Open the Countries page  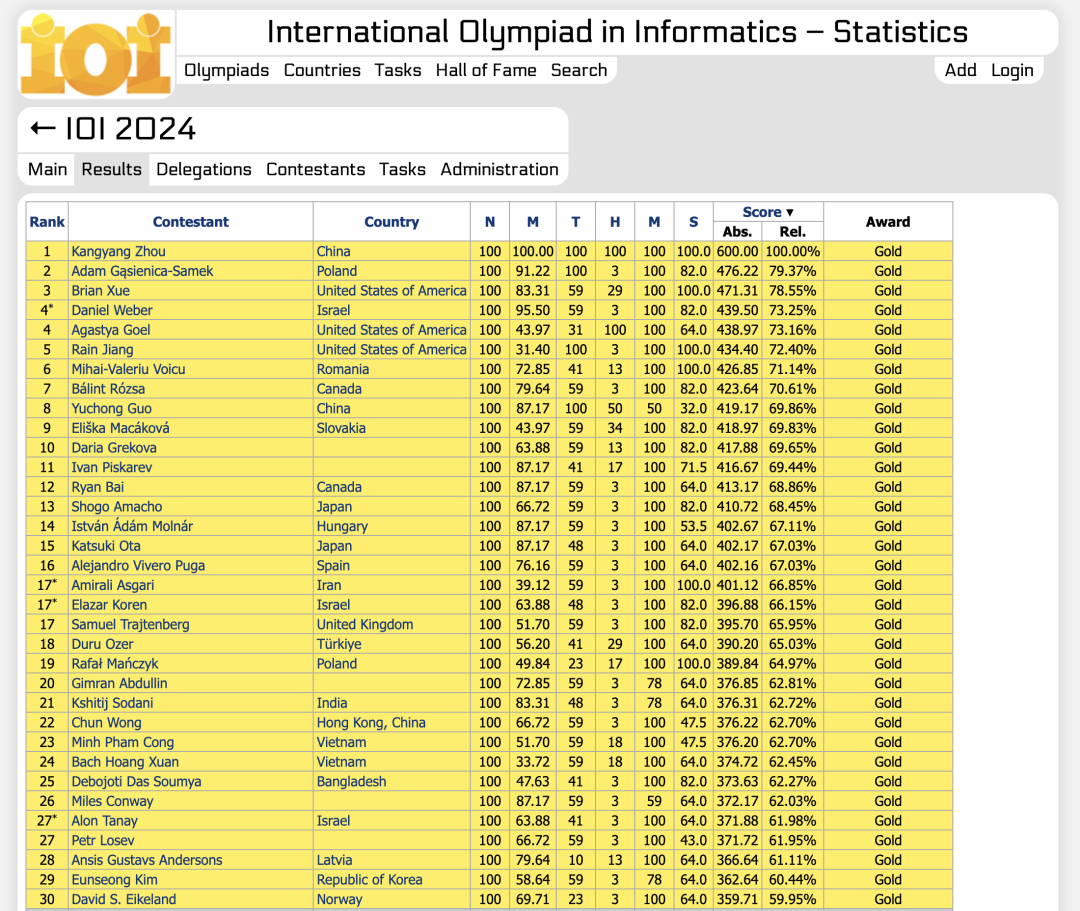[322, 70]
